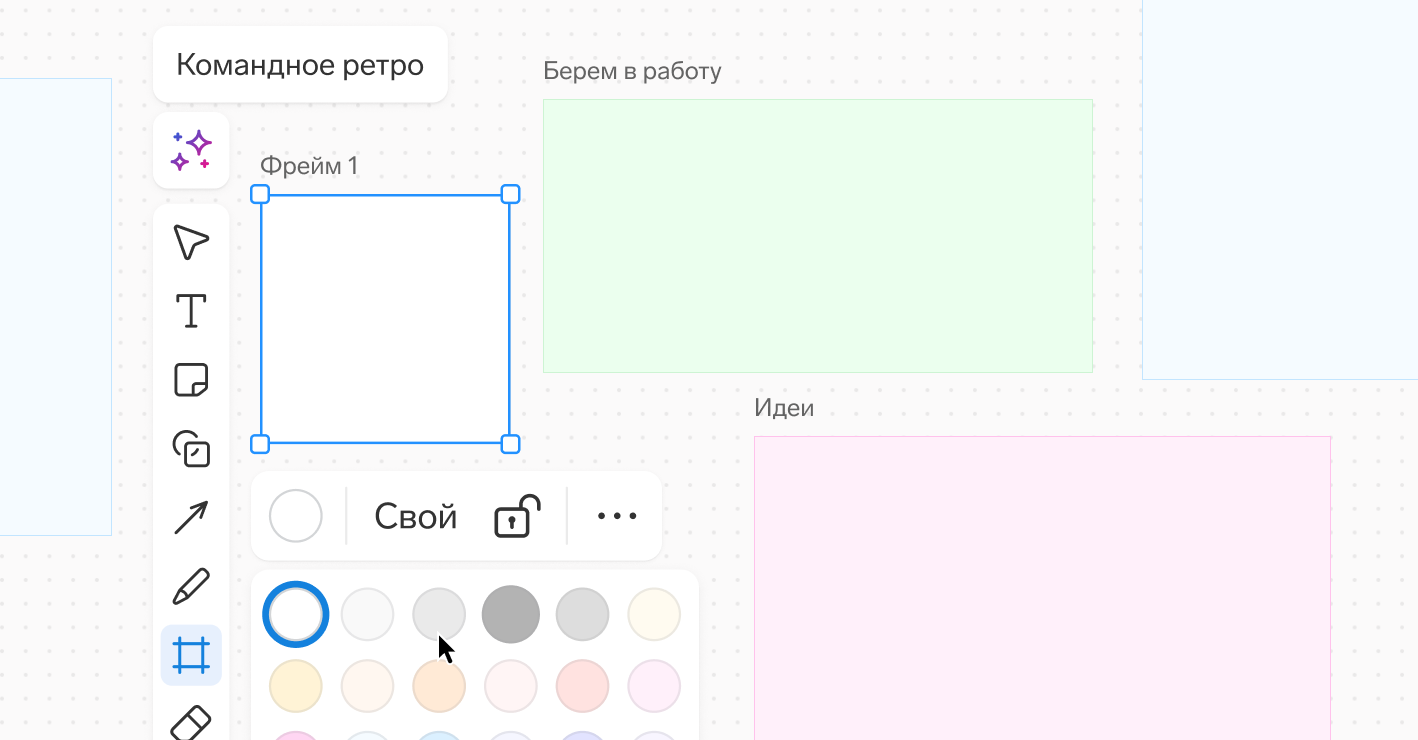Open the three-dots more options menu
1418x740 pixels.
tap(616, 516)
